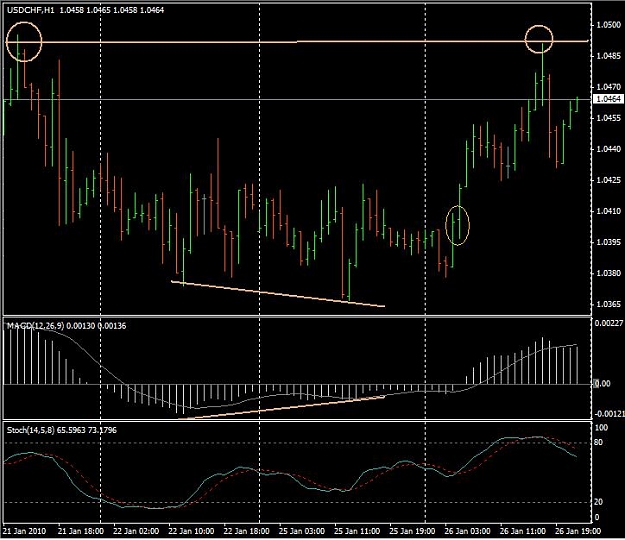Click the 26 Jan 19:00 time label

click(578, 532)
